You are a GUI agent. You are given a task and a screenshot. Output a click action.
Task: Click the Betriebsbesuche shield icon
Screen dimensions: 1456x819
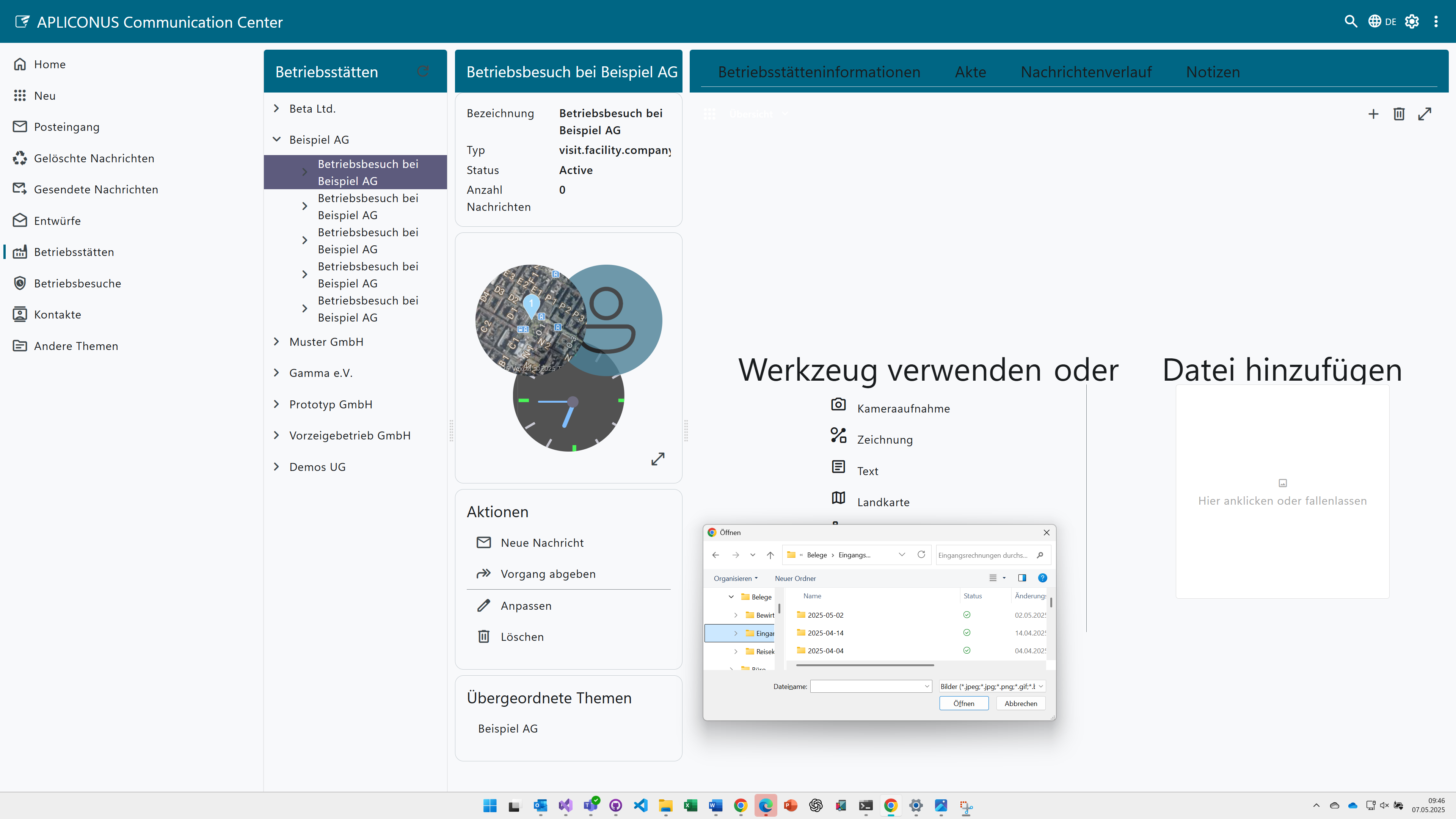coord(20,283)
